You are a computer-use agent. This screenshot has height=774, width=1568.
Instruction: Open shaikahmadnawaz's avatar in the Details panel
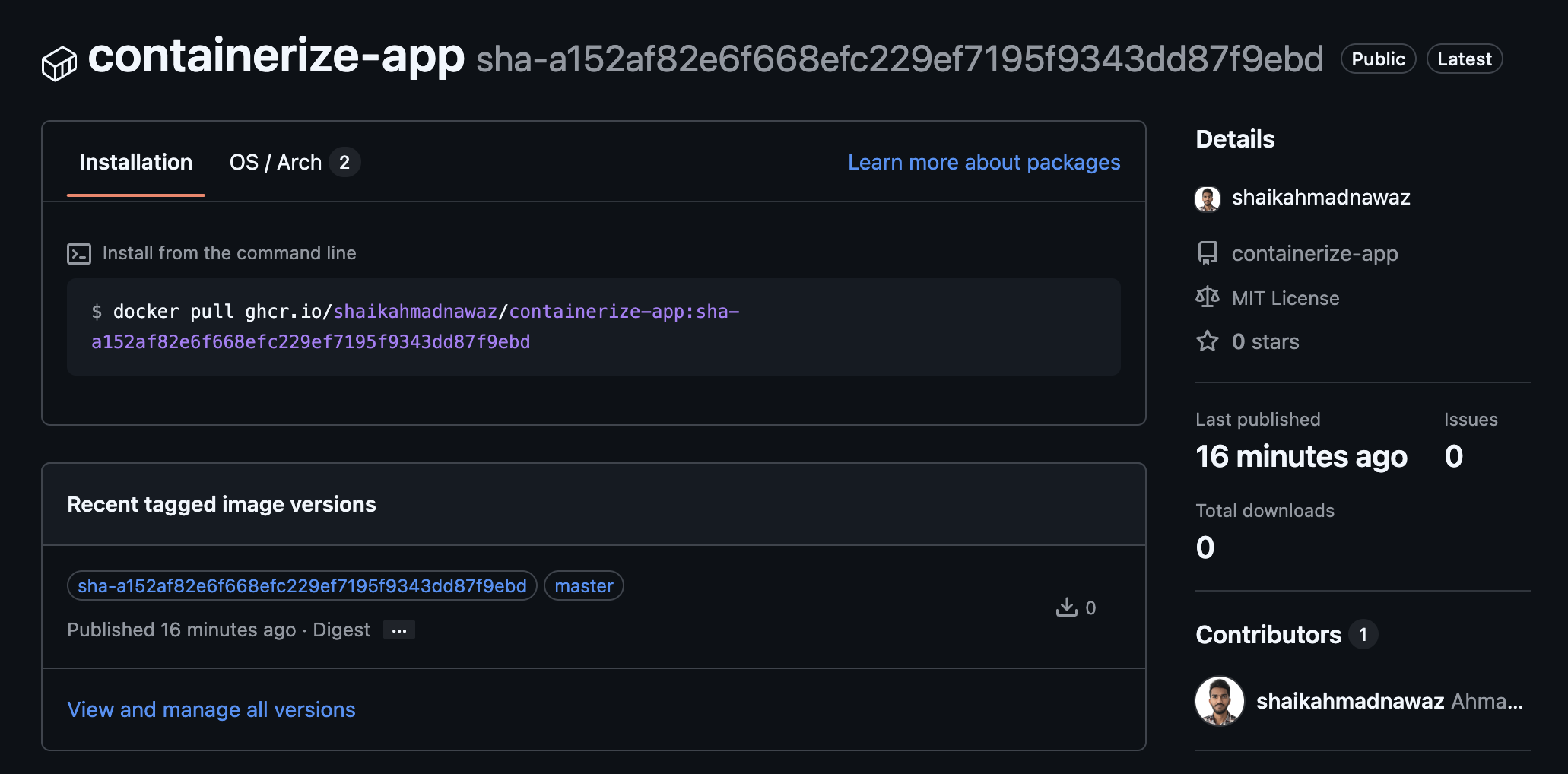(1209, 198)
